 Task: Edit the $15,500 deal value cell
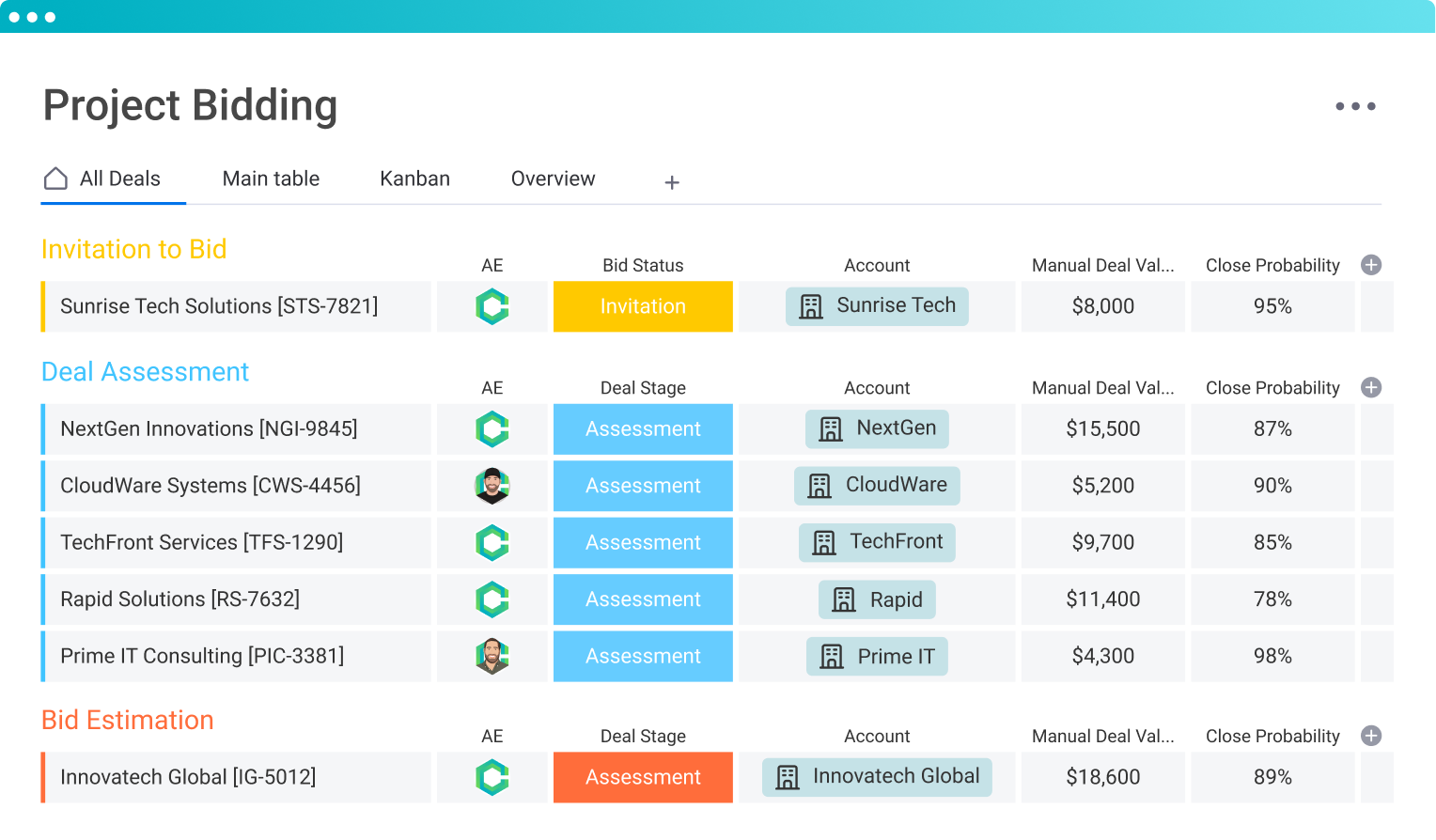(1102, 429)
